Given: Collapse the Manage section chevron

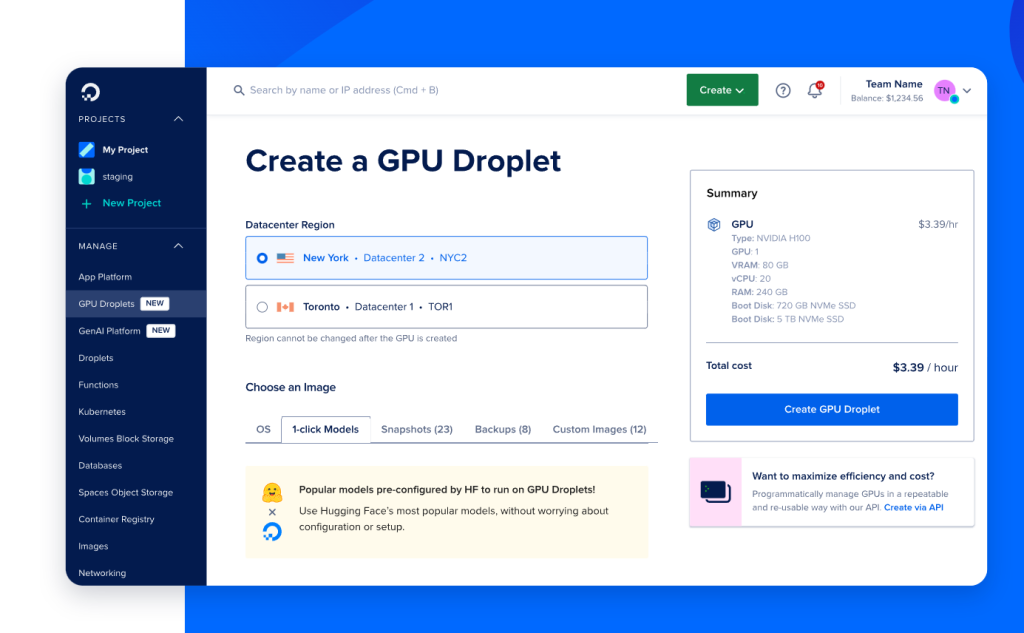Looking at the screenshot, I should coord(178,246).
